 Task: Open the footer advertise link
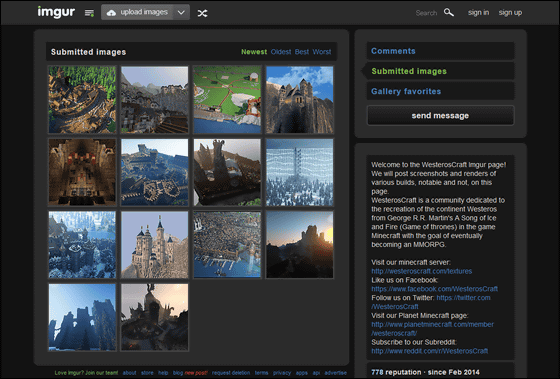coord(336,373)
